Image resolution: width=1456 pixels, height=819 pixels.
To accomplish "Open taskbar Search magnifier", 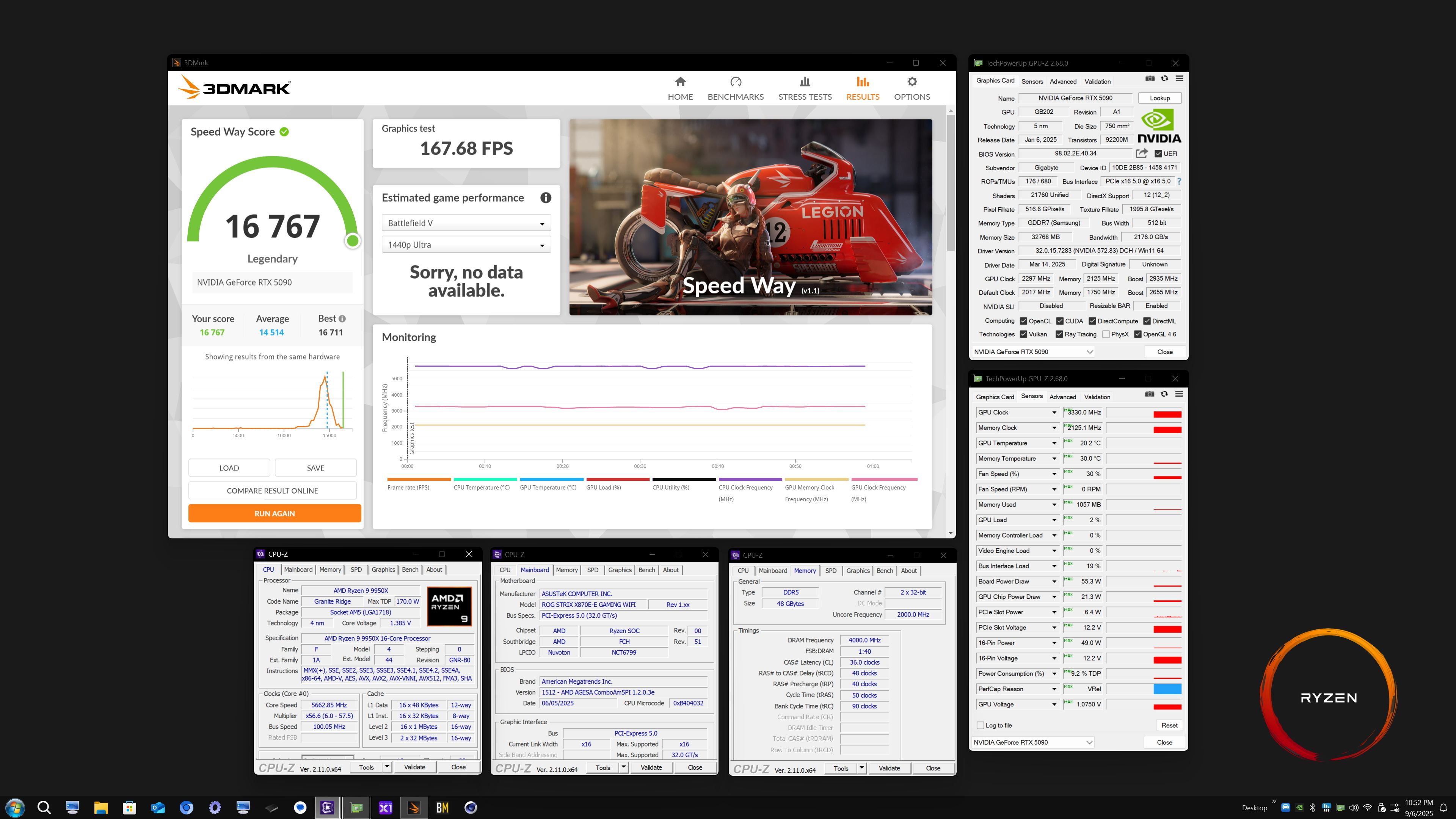I will (x=44, y=807).
